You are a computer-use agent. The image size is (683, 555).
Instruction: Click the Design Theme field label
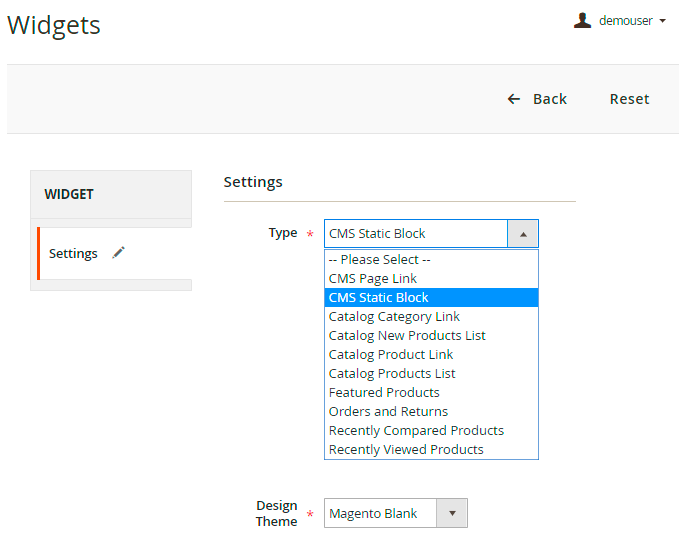(277, 513)
